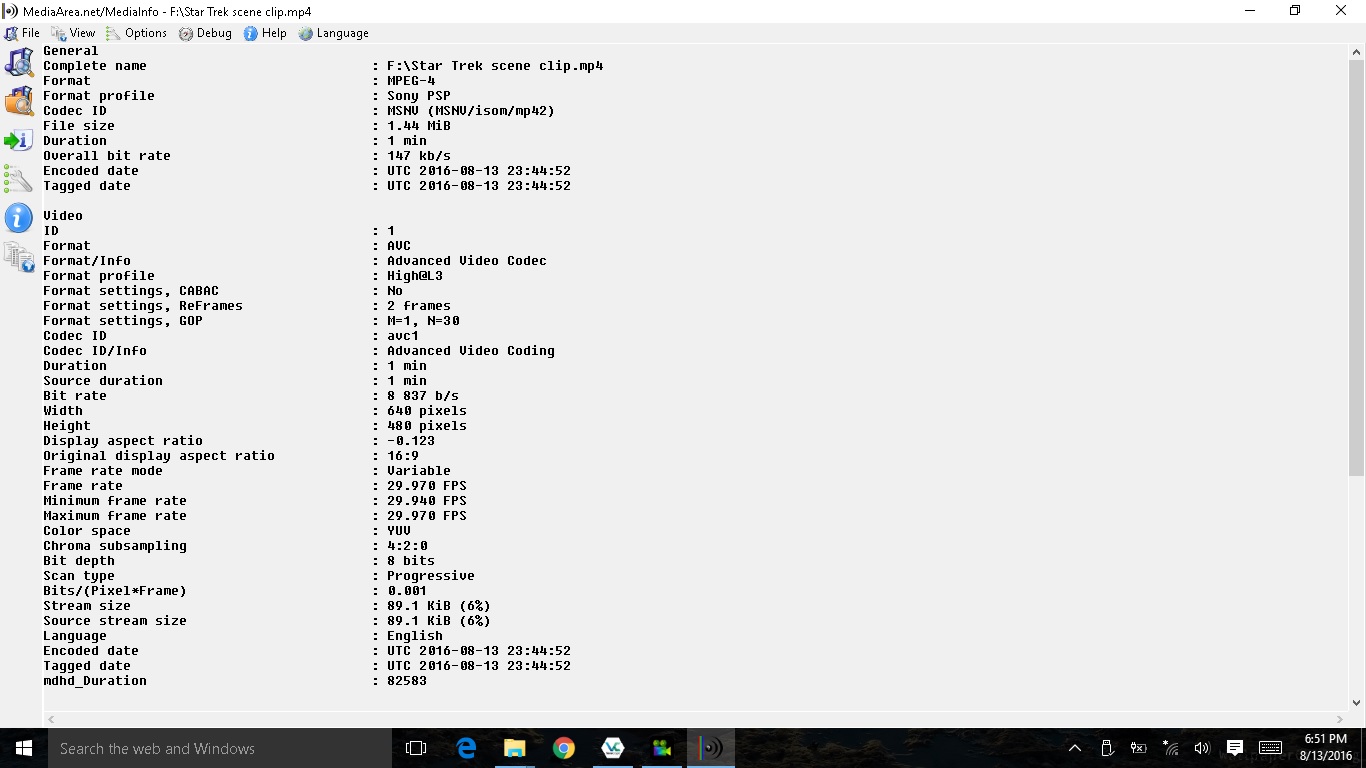Click the MediaInfo taskbar icon
1366x768 pixels.
(711, 748)
